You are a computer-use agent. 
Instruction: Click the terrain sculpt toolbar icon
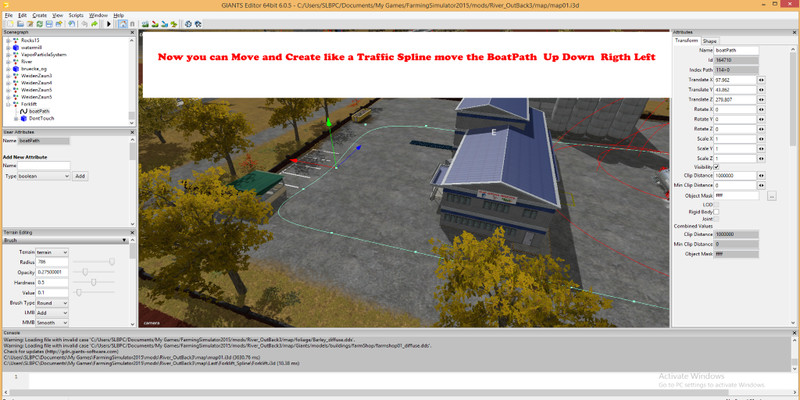[146, 24]
